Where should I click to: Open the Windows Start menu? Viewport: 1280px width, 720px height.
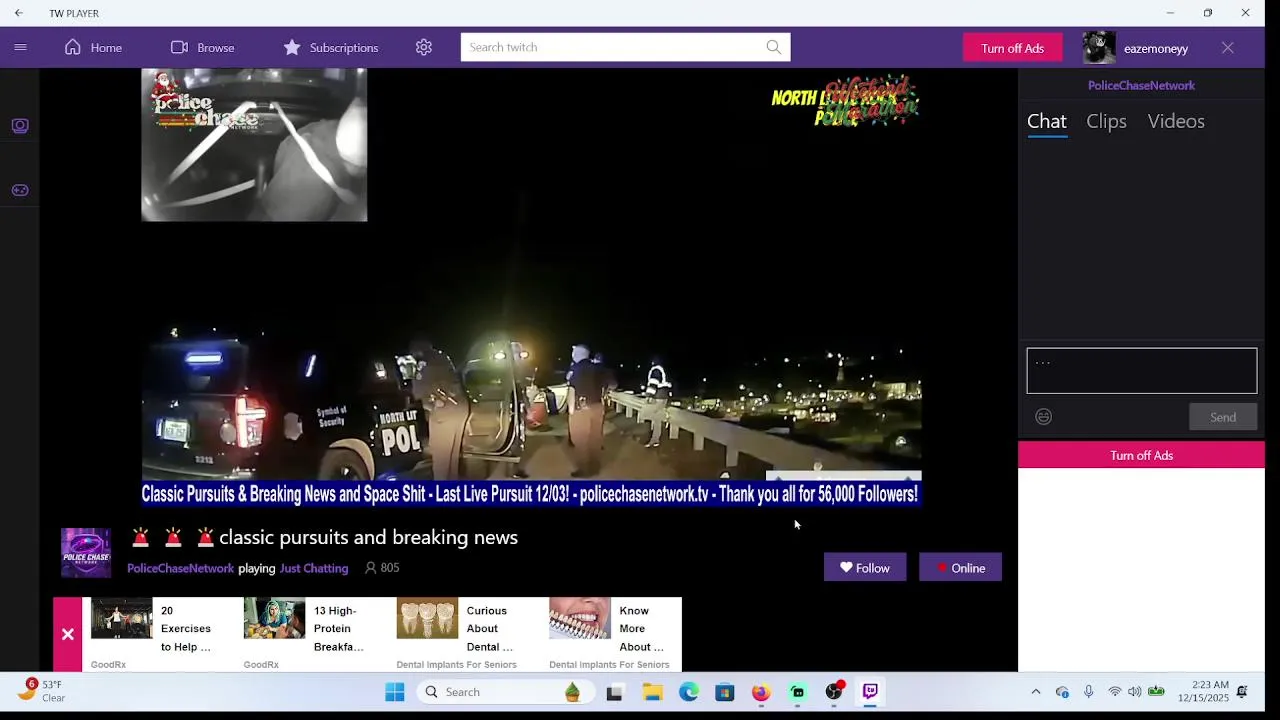coord(395,692)
